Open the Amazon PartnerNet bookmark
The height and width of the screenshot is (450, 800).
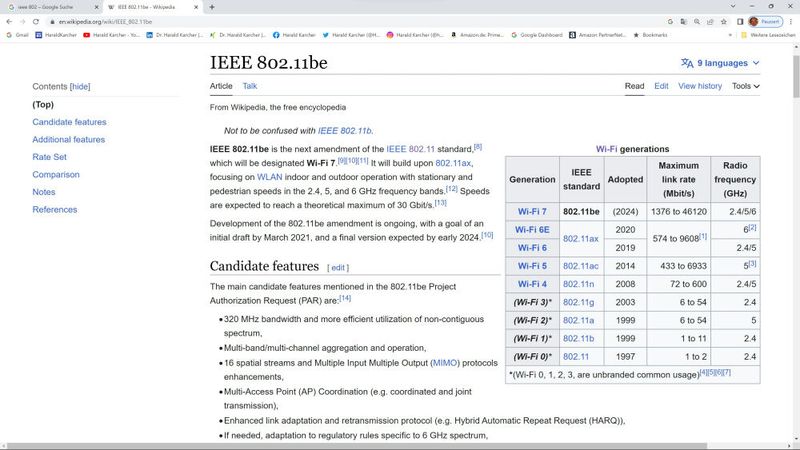tap(597, 35)
